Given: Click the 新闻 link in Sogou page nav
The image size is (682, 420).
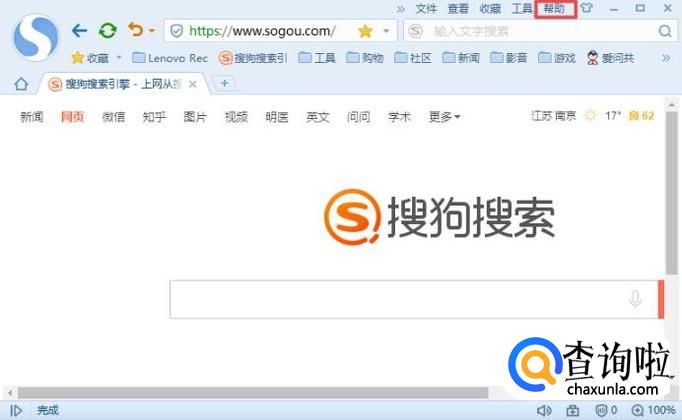Looking at the screenshot, I should coord(31,117).
